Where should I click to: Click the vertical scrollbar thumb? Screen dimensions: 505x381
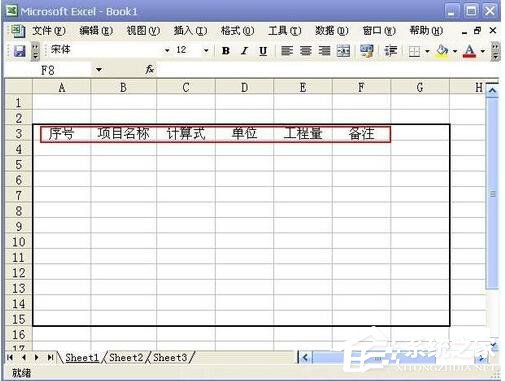(492, 193)
